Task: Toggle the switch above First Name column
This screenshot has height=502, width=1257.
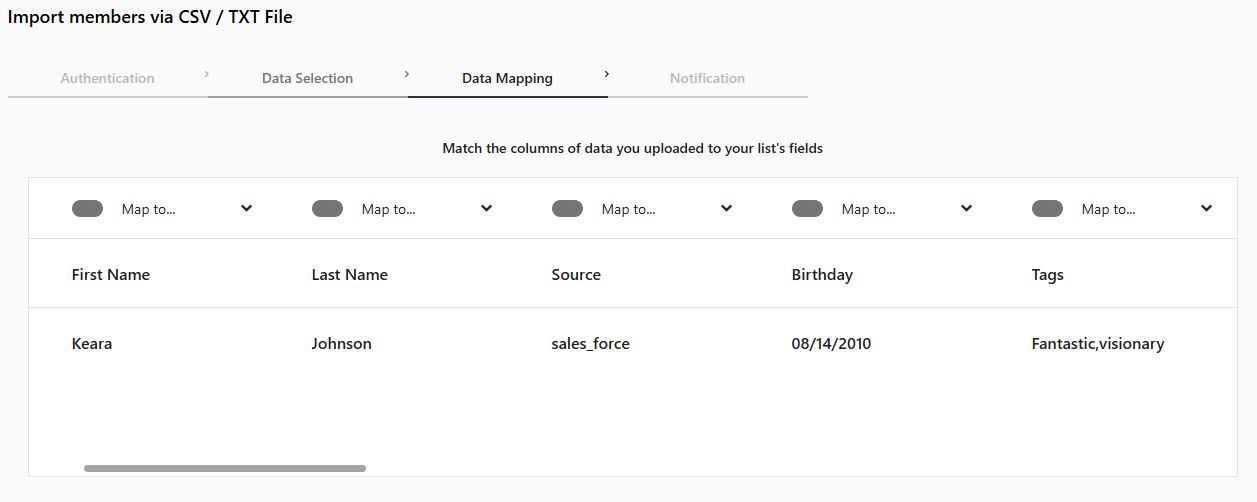Action: pos(88,209)
